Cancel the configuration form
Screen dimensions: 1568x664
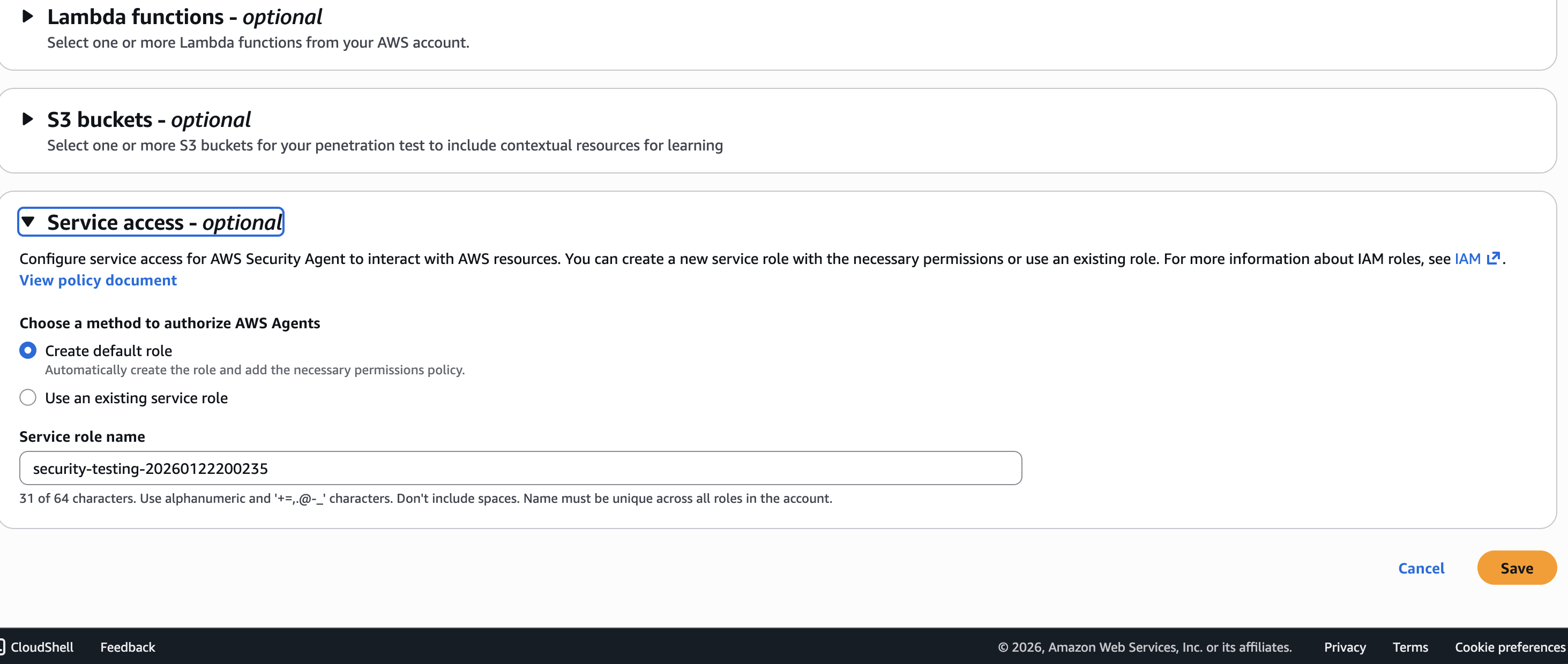[1421, 568]
